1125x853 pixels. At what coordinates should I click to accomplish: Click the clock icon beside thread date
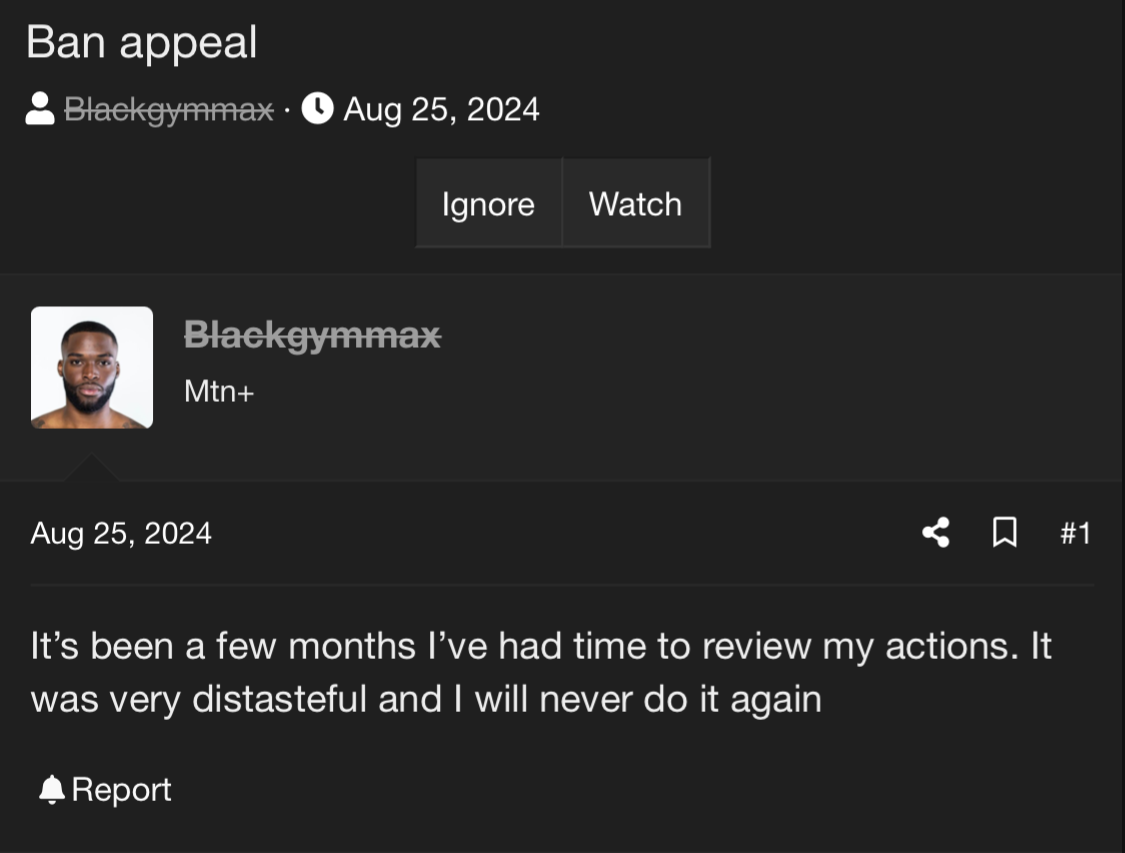tap(317, 108)
